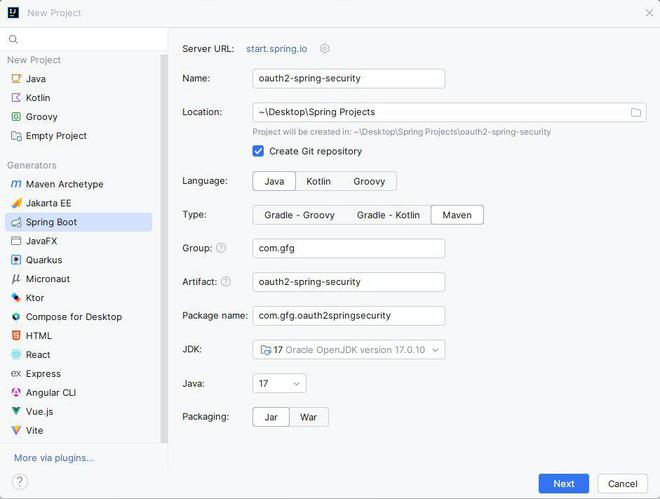The width and height of the screenshot is (660, 499).
Task: Click the Artifact field help icon
Action: (226, 282)
